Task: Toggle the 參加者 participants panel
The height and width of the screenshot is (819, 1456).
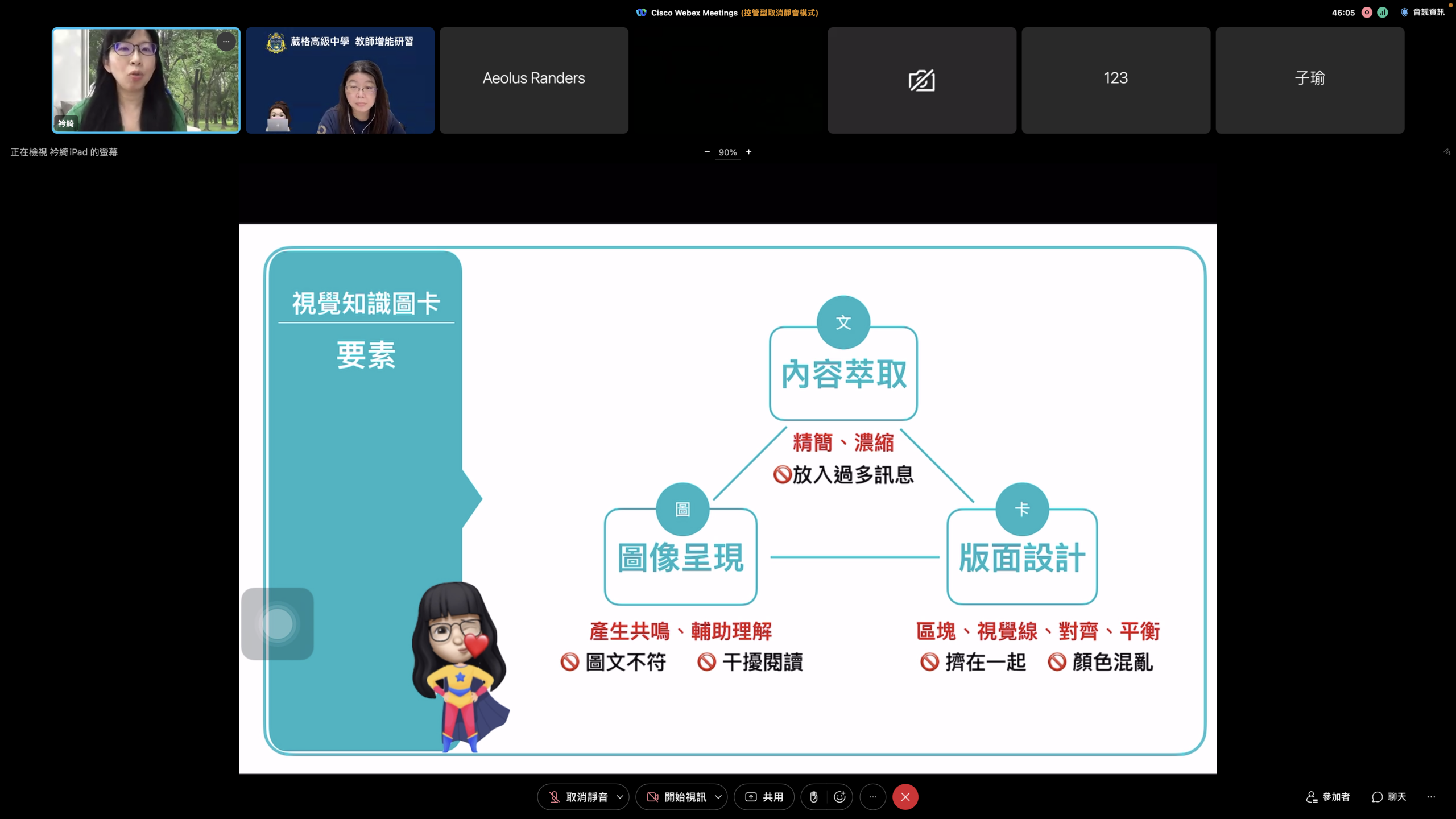Action: pos(1328,797)
